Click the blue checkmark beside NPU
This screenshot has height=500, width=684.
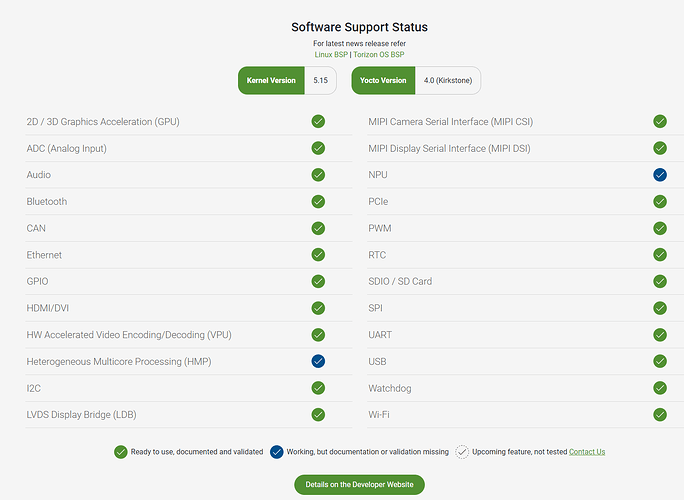tap(660, 175)
